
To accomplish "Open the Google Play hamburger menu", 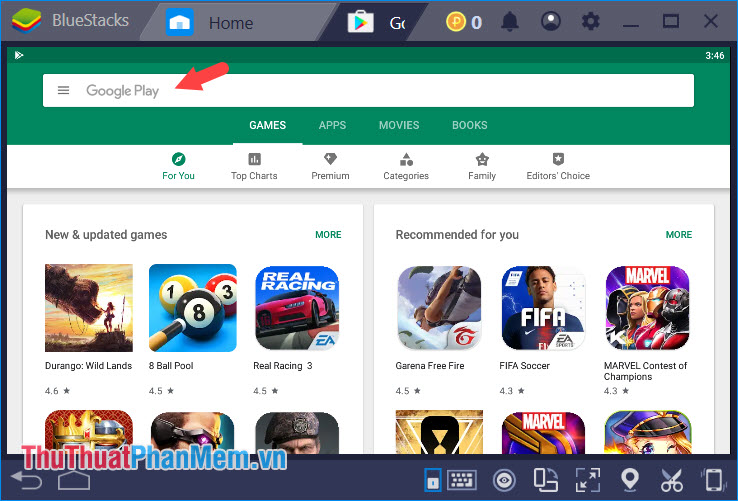I will click(64, 90).
